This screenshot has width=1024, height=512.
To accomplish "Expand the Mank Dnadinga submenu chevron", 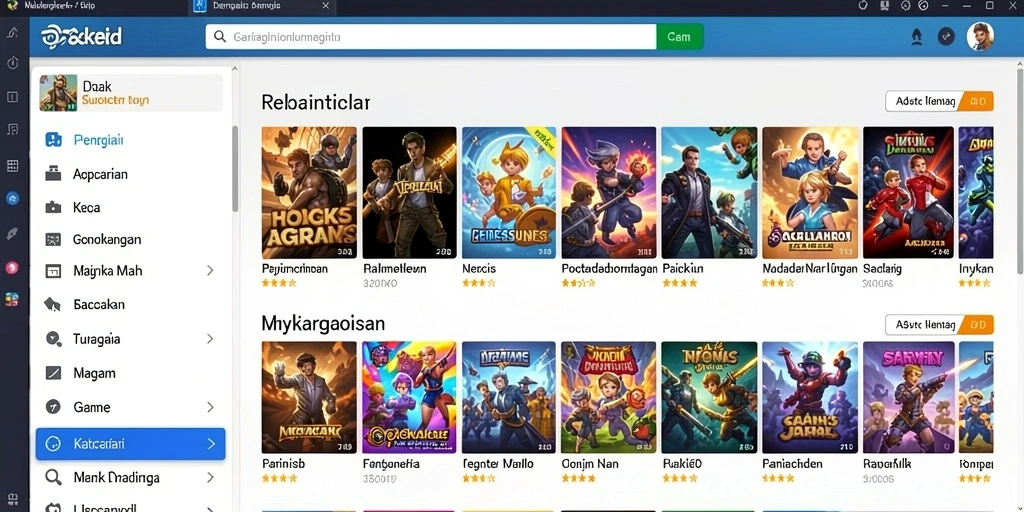I will [210, 477].
